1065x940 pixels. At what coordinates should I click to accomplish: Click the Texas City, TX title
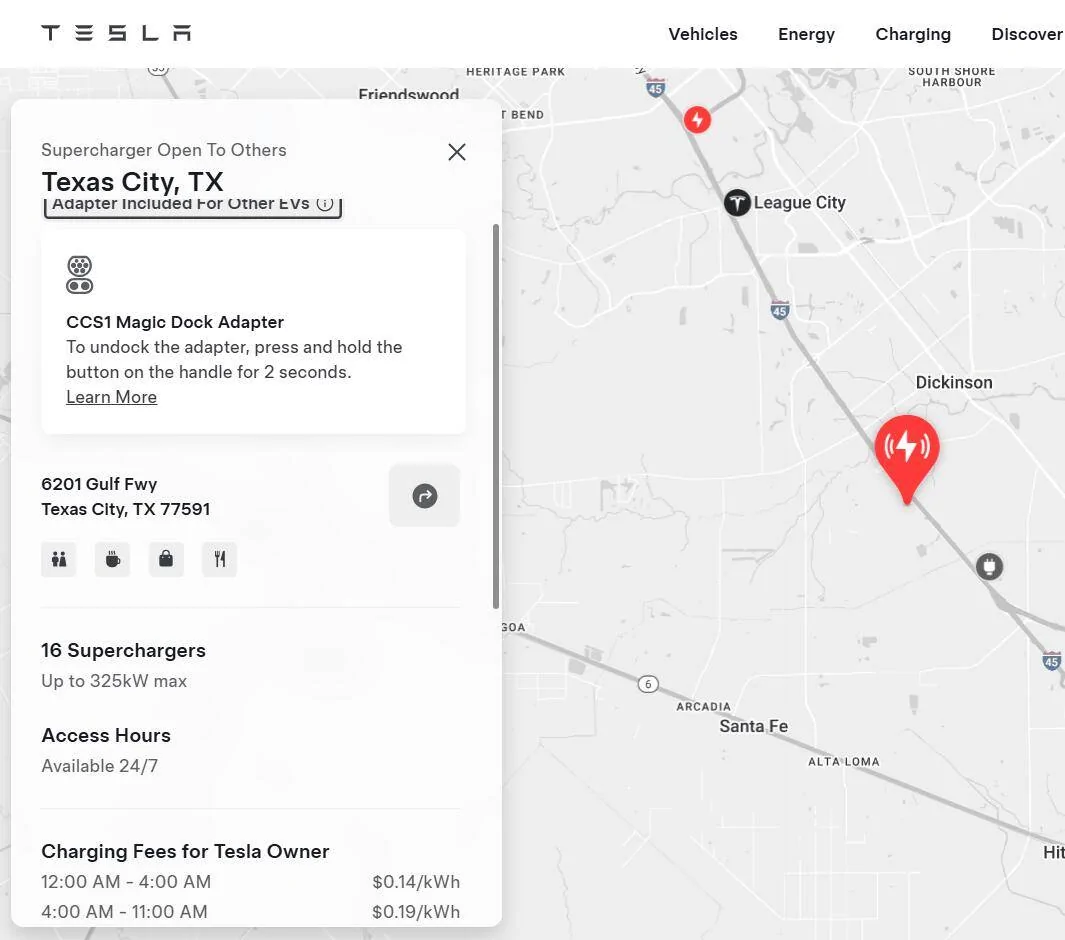(x=132, y=182)
